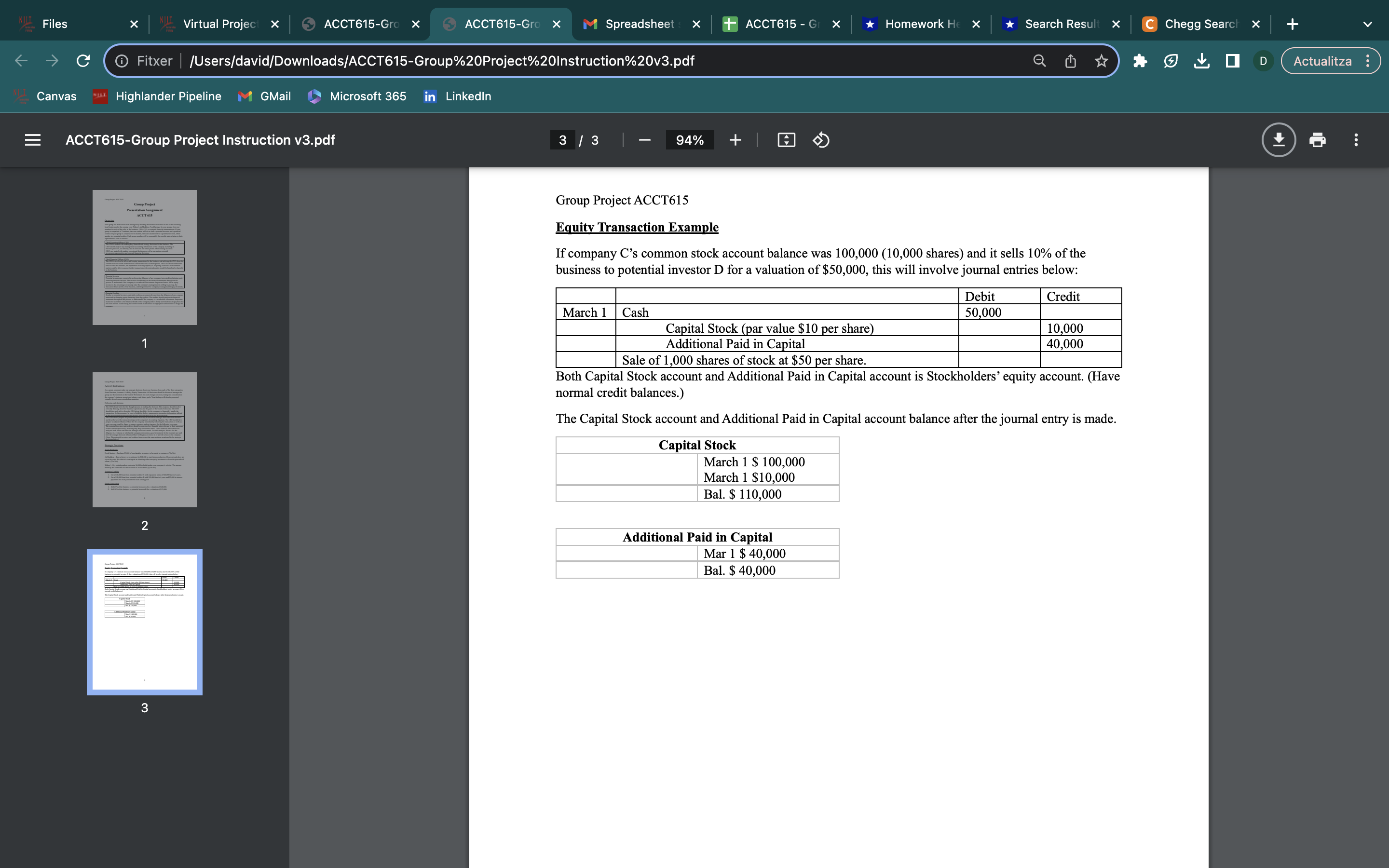
Task: Click the fit to page icon
Action: click(786, 140)
